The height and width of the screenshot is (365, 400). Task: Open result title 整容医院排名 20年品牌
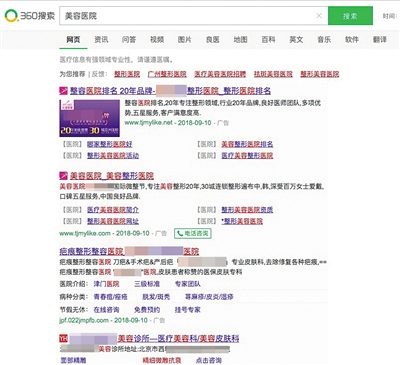[170, 91]
